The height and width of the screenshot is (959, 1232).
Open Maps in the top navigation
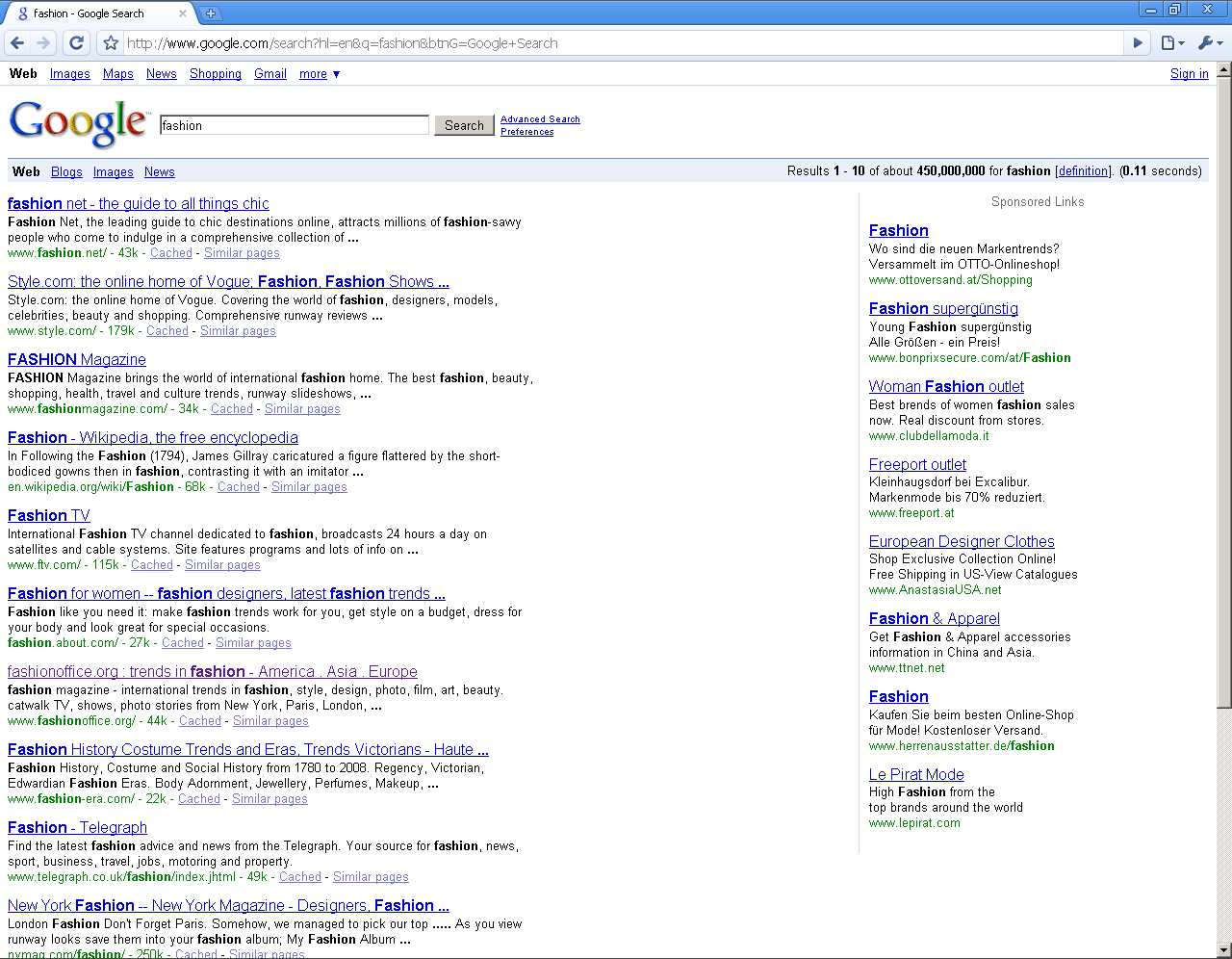coord(118,74)
